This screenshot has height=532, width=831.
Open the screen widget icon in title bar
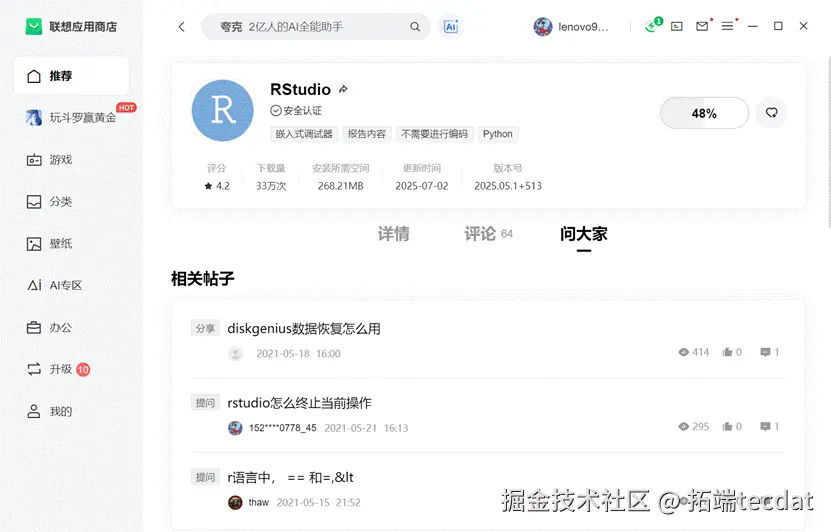click(x=677, y=26)
